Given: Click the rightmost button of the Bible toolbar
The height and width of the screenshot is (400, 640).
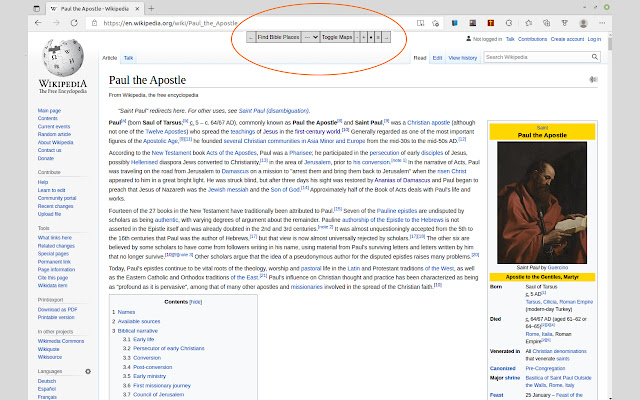Looking at the screenshot, I should [x=386, y=37].
